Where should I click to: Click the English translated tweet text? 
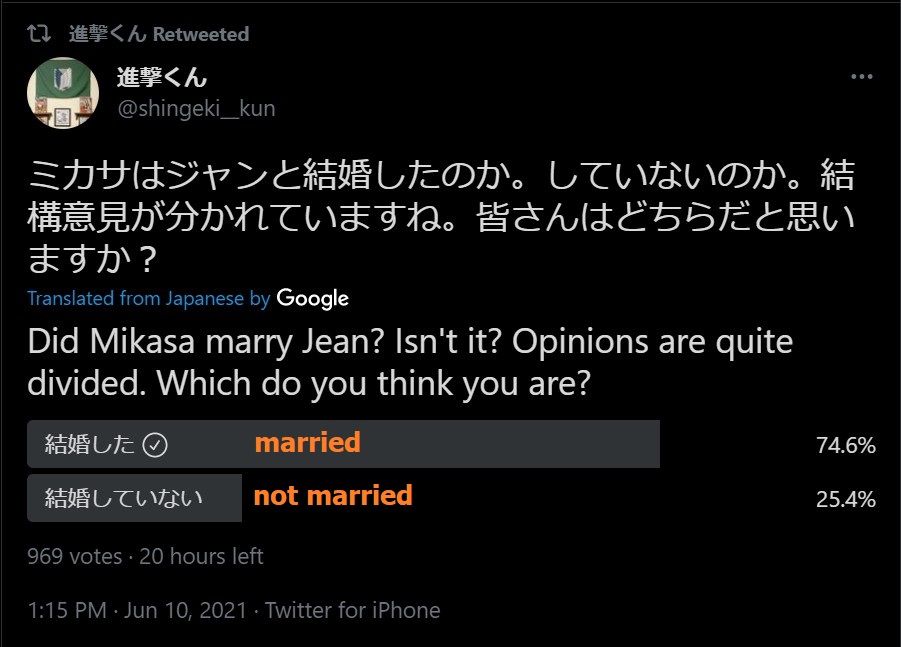click(x=410, y=361)
